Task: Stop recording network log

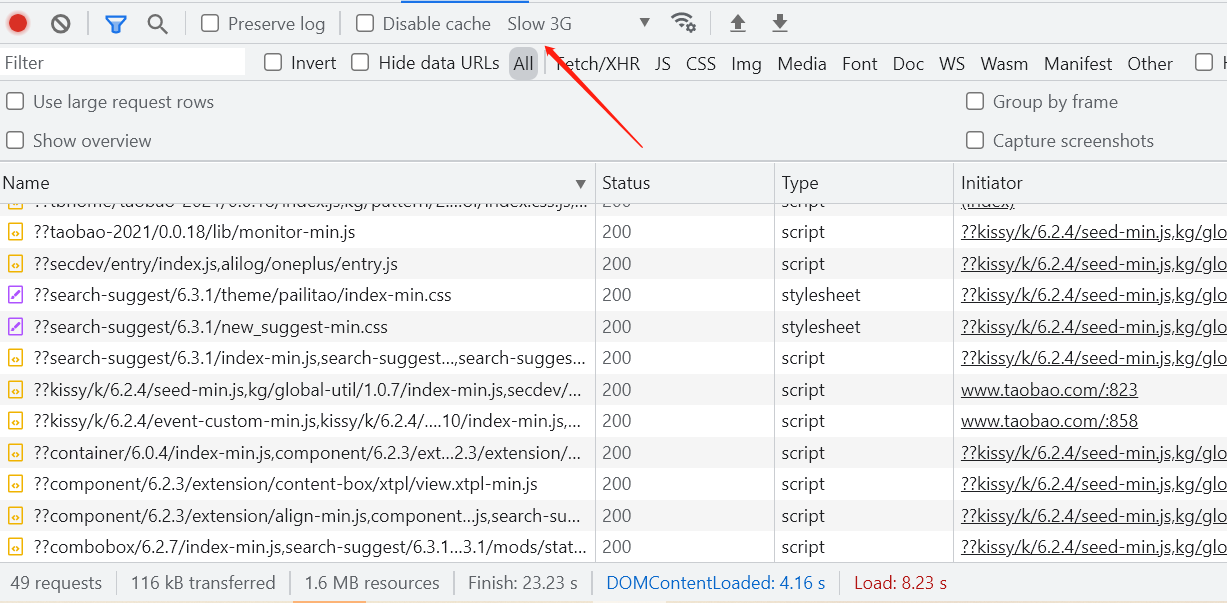Action: (x=18, y=23)
